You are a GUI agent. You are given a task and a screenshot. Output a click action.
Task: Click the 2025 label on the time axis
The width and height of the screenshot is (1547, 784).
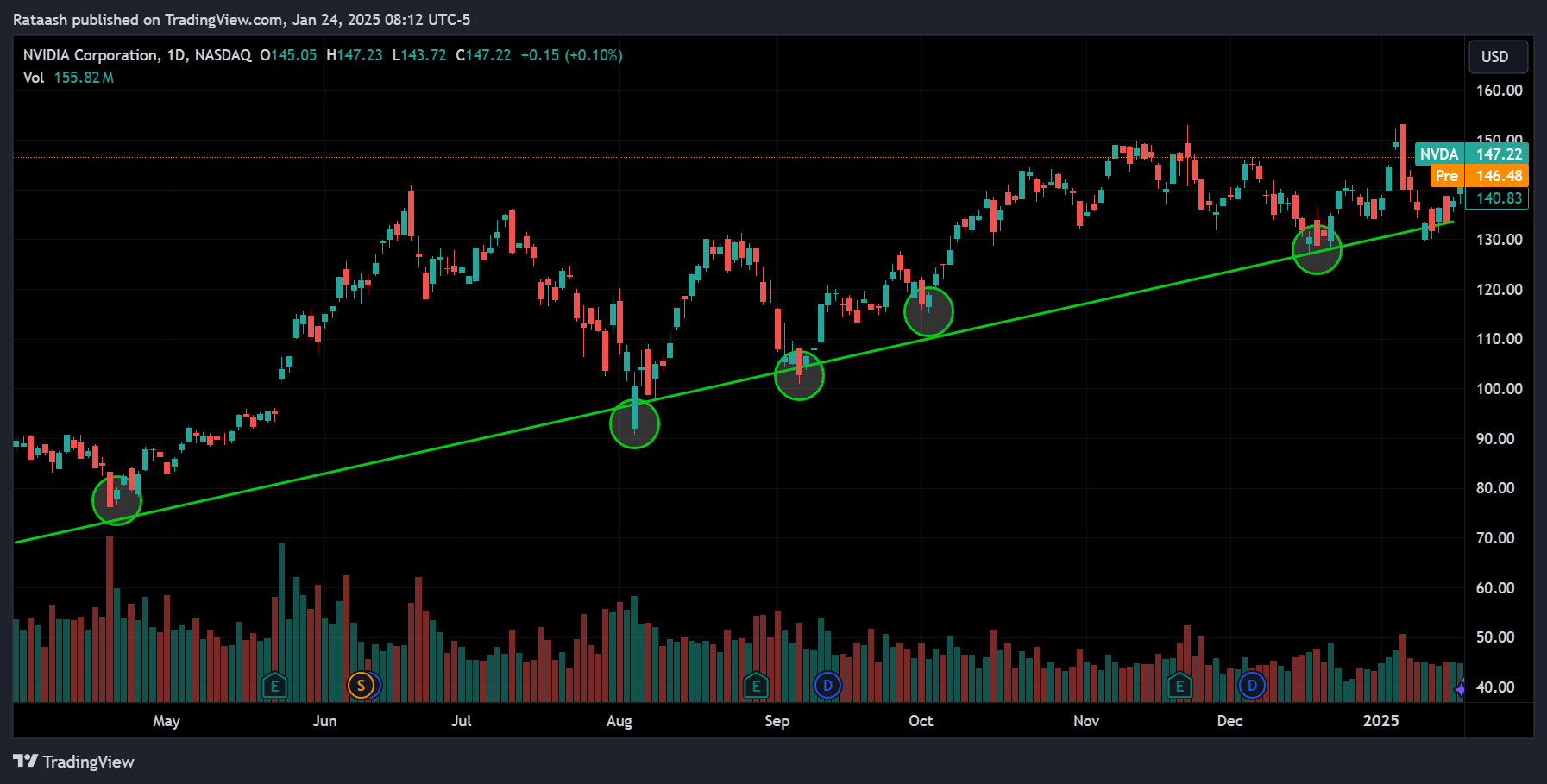coord(1380,721)
